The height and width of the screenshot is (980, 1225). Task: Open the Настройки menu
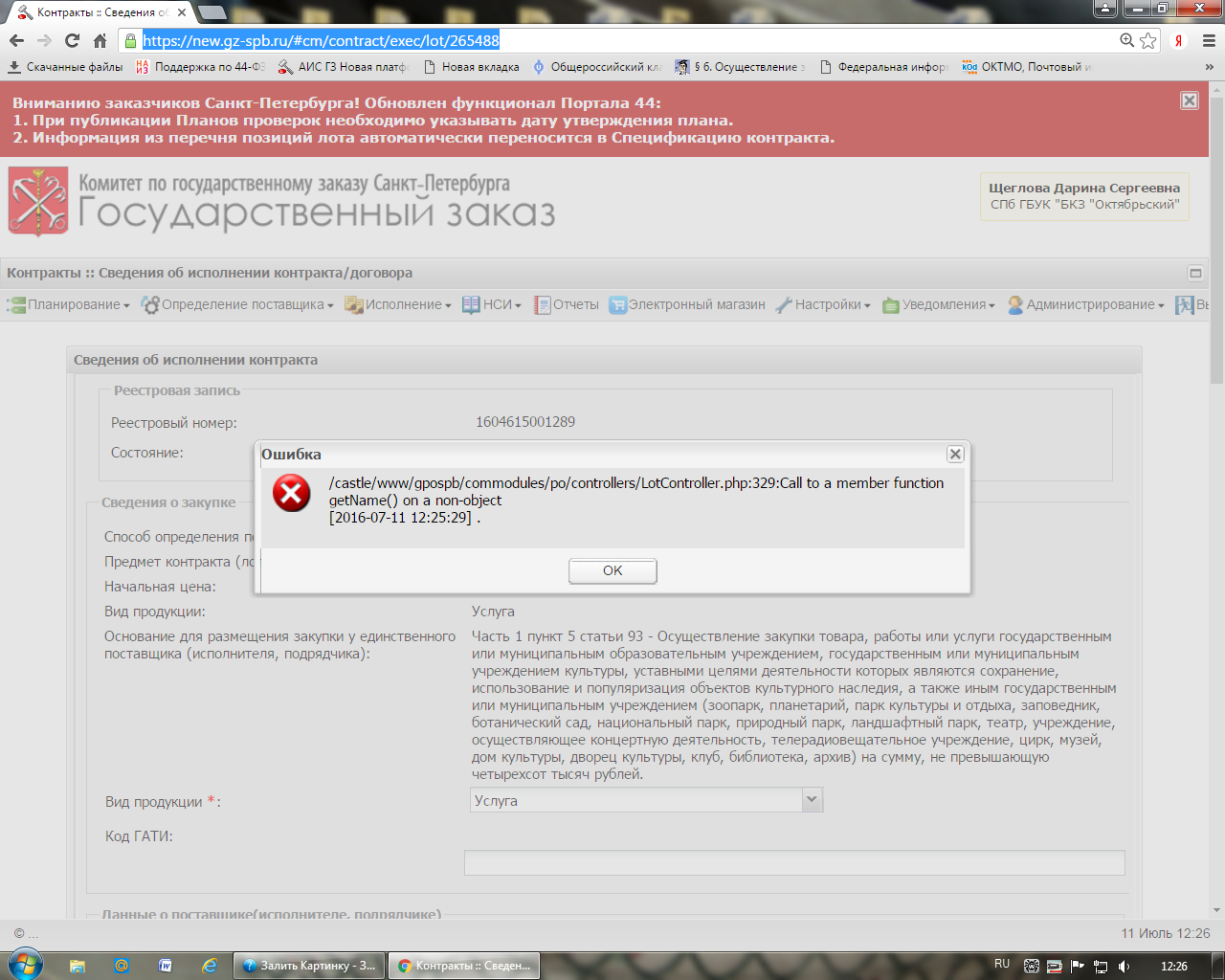click(823, 304)
